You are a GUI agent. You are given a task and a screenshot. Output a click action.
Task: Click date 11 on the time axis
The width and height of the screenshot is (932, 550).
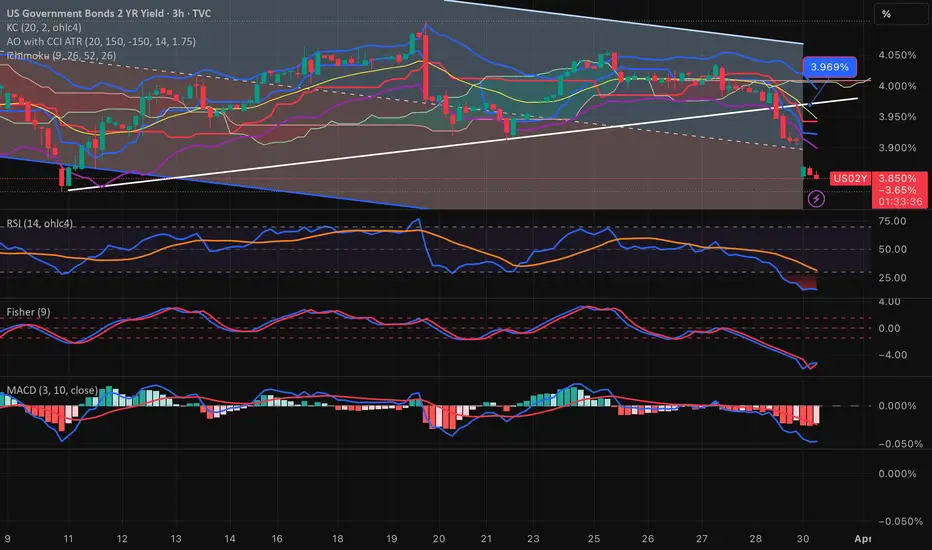click(x=68, y=539)
